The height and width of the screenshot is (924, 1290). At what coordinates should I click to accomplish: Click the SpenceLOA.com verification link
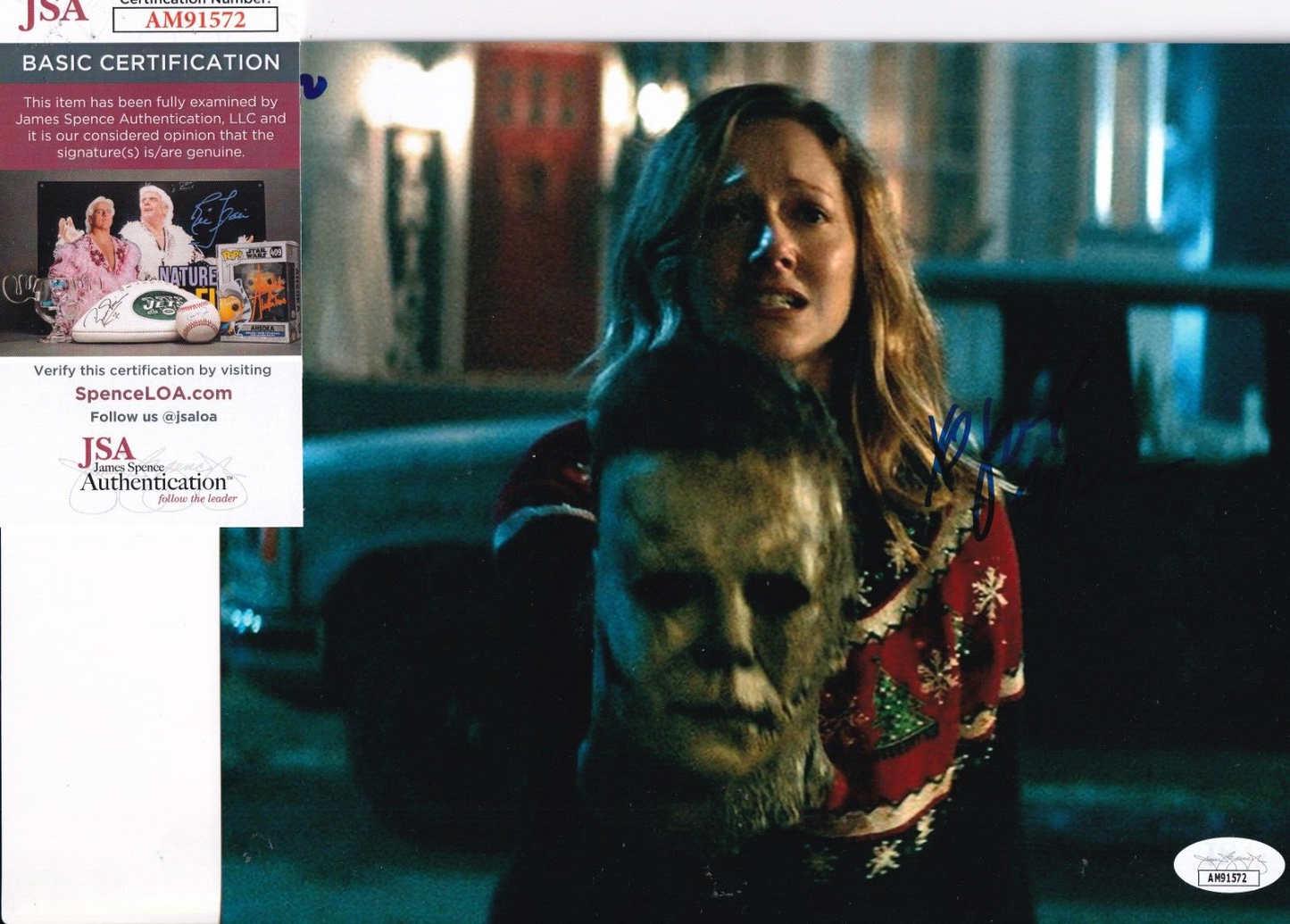(x=154, y=394)
